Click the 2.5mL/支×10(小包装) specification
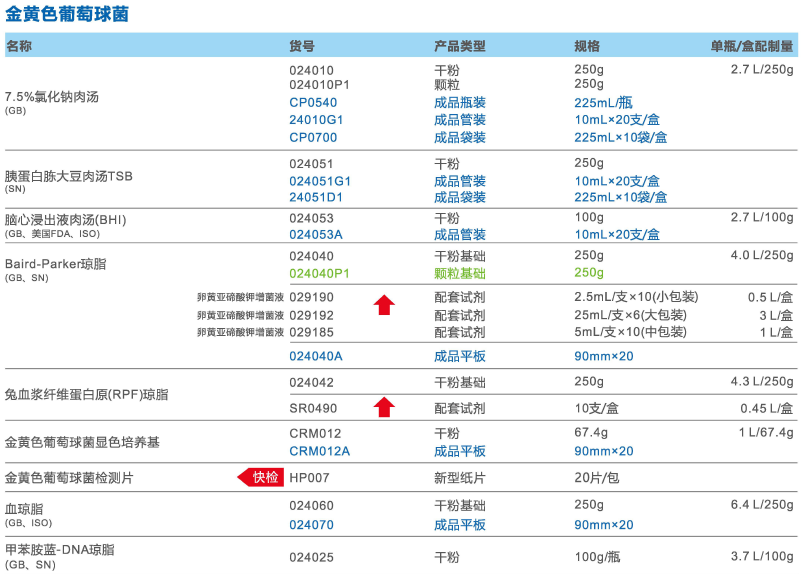The height and width of the screenshot is (574, 801). 637,297
